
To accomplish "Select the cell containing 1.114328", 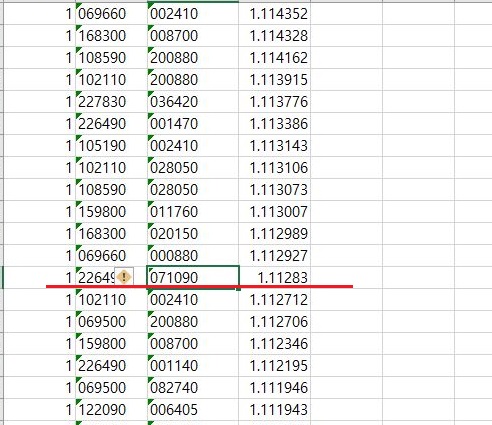I will point(275,36).
